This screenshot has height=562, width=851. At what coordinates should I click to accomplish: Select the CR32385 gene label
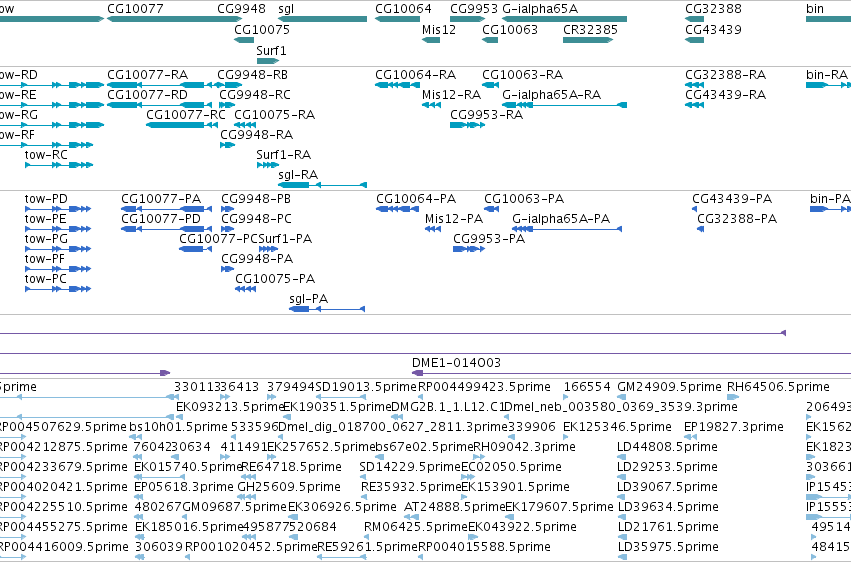point(590,29)
